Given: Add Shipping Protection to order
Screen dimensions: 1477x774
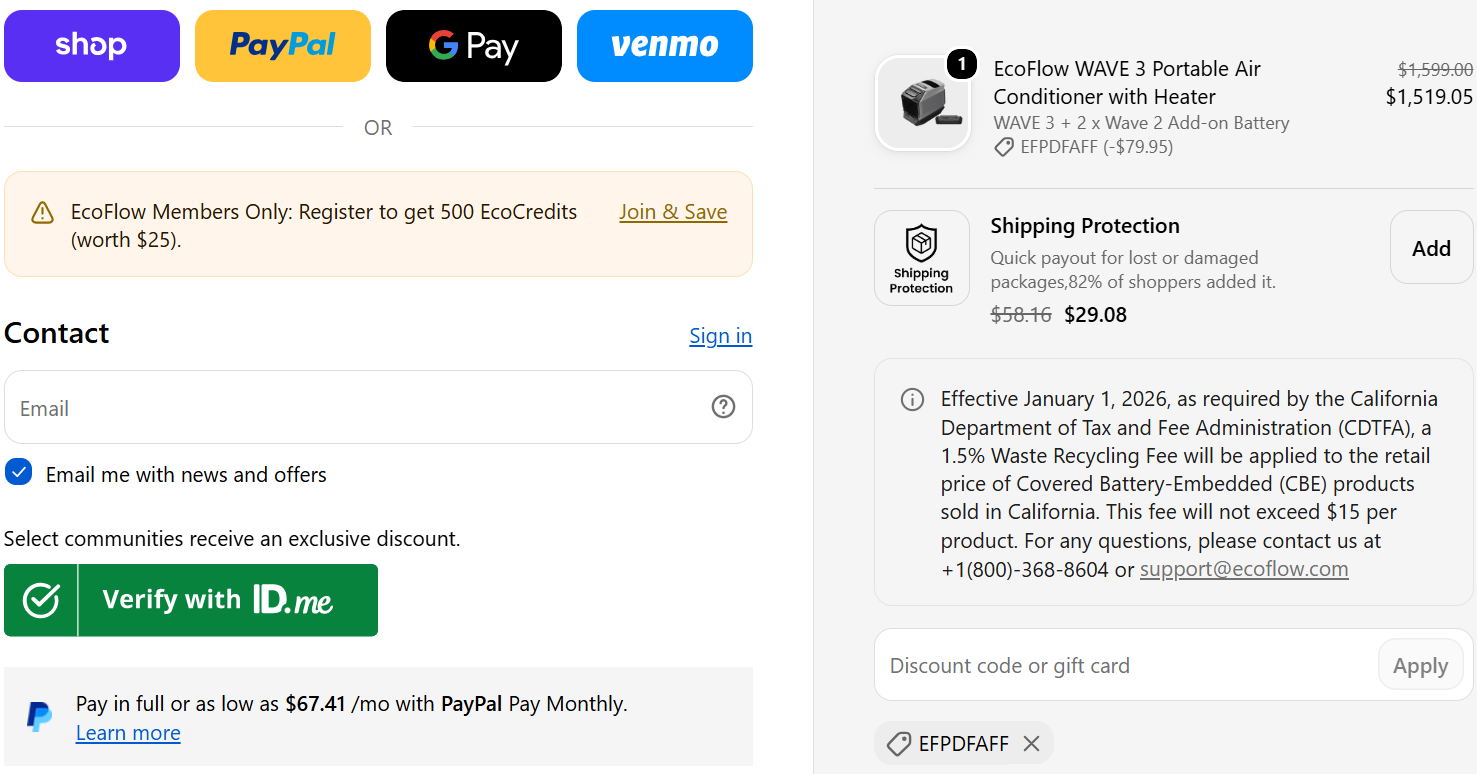Looking at the screenshot, I should [x=1431, y=248].
